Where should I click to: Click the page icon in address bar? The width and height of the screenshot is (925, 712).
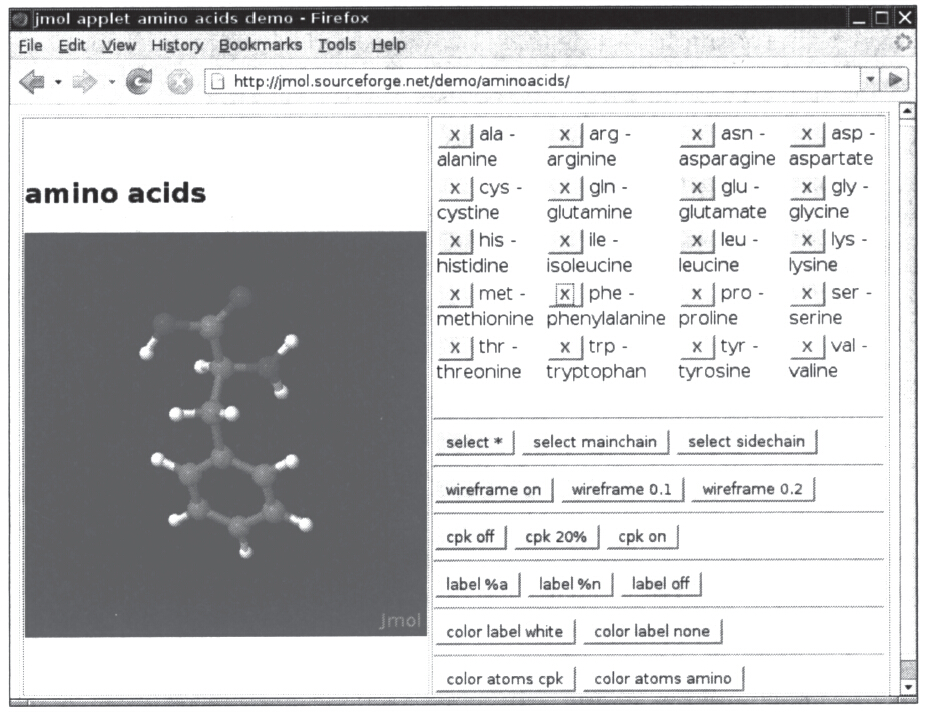[x=218, y=81]
